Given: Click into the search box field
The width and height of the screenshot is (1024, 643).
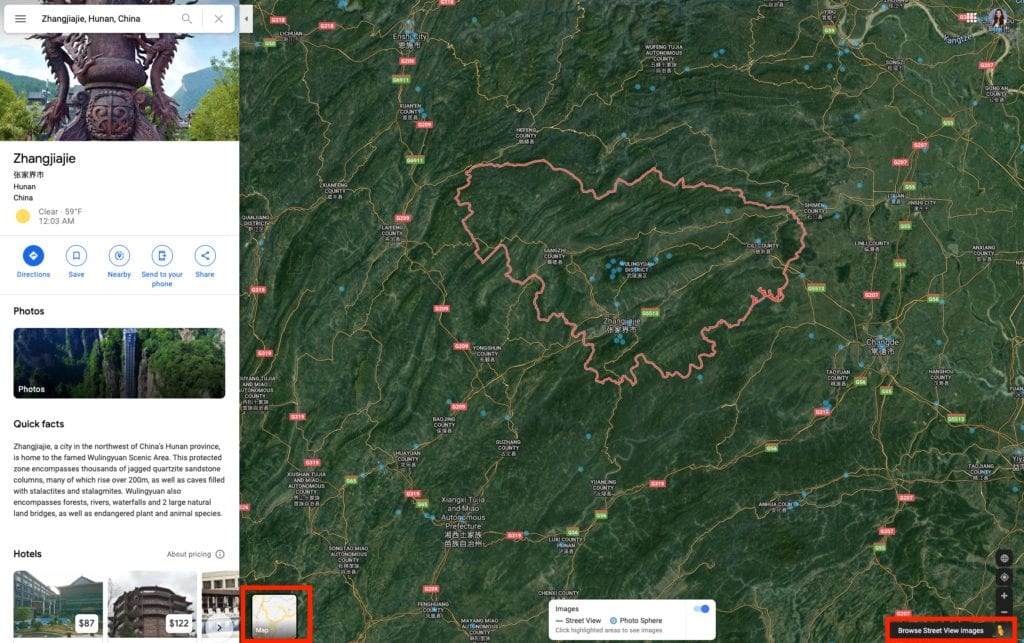Looking at the screenshot, I should click(x=105, y=19).
